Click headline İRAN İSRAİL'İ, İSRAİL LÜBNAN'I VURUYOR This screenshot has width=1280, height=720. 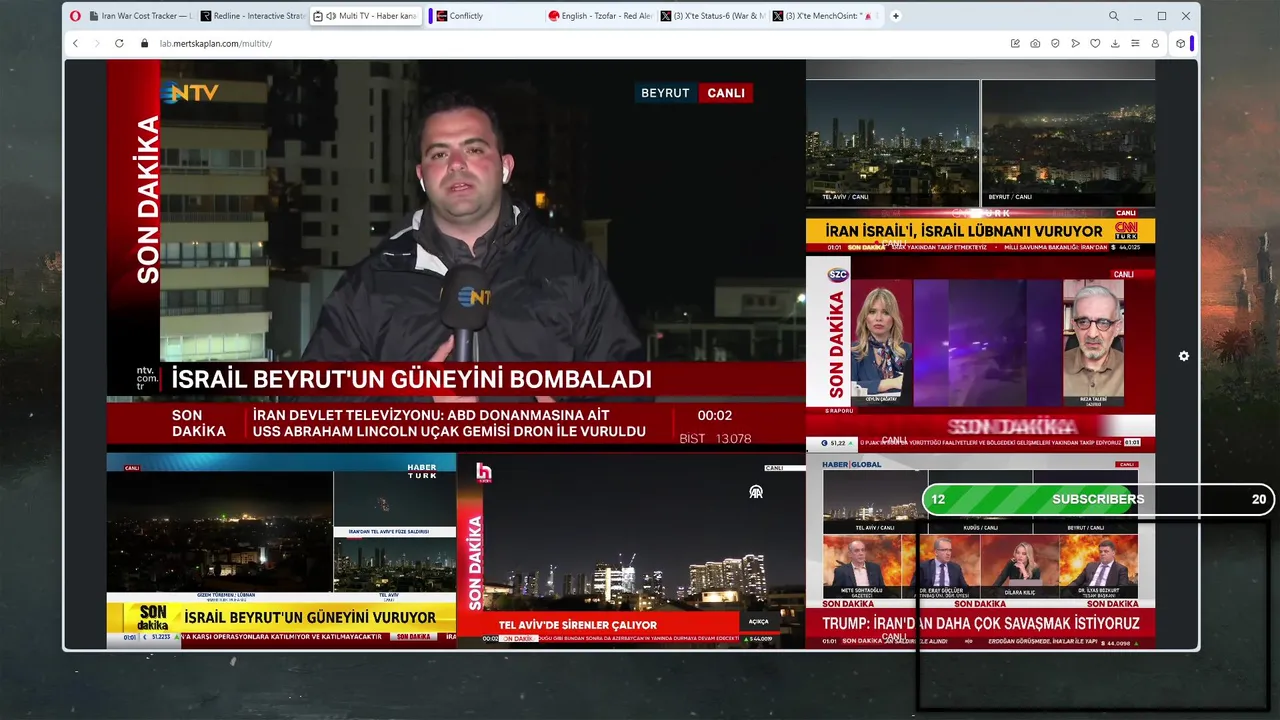[x=964, y=231]
